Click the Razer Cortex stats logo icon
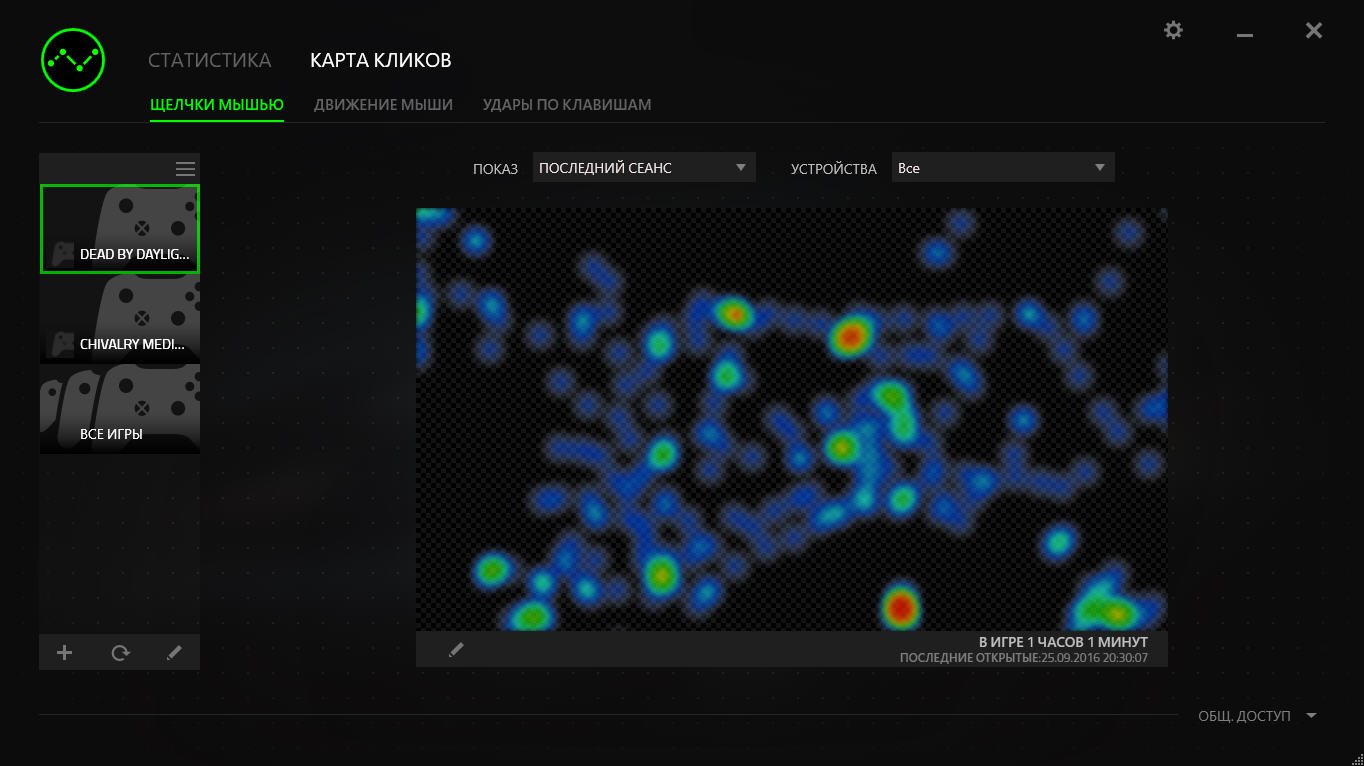Image resolution: width=1364 pixels, height=766 pixels. pyautogui.click(x=72, y=59)
